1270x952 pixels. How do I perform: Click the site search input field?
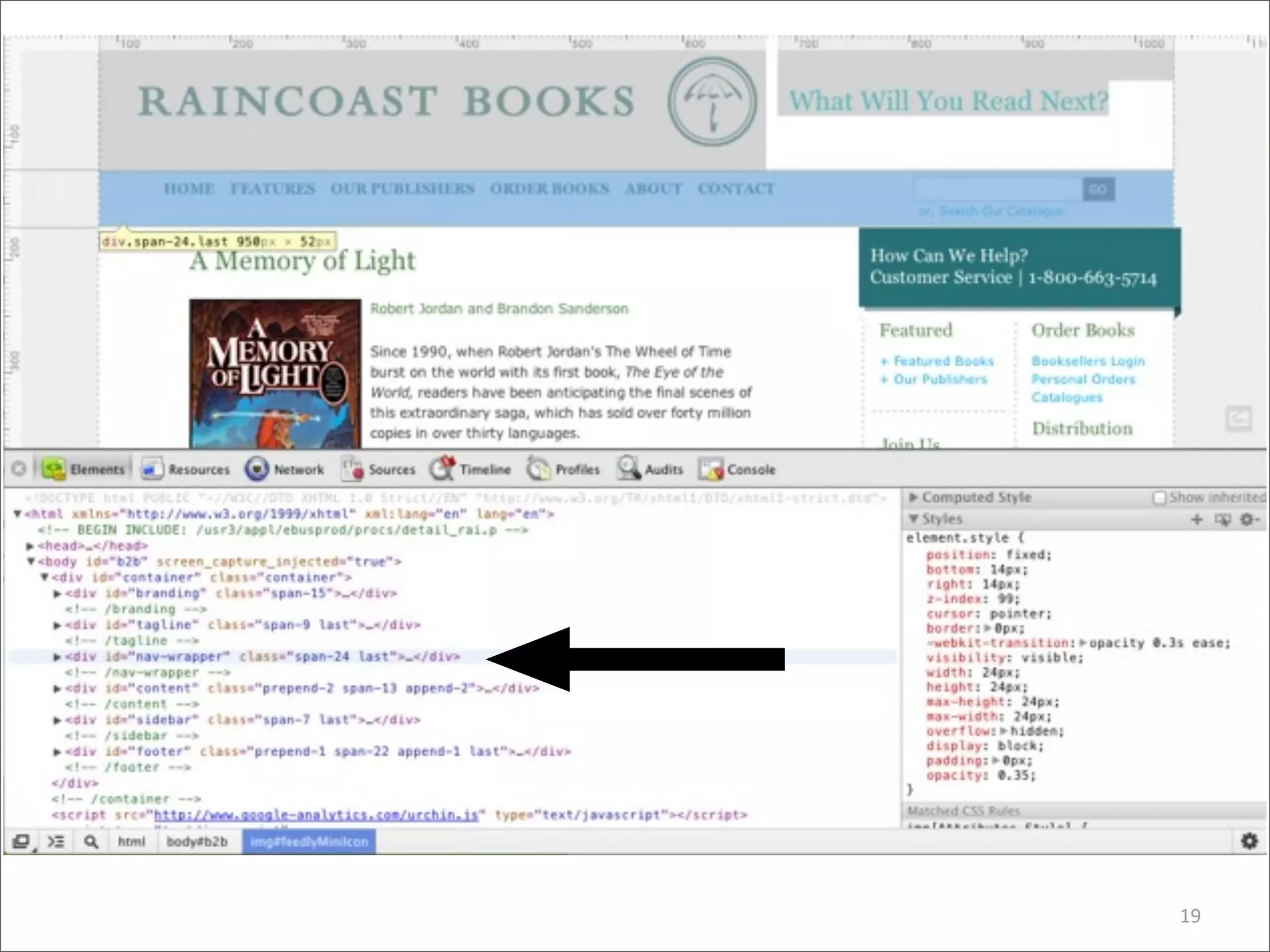[997, 189]
